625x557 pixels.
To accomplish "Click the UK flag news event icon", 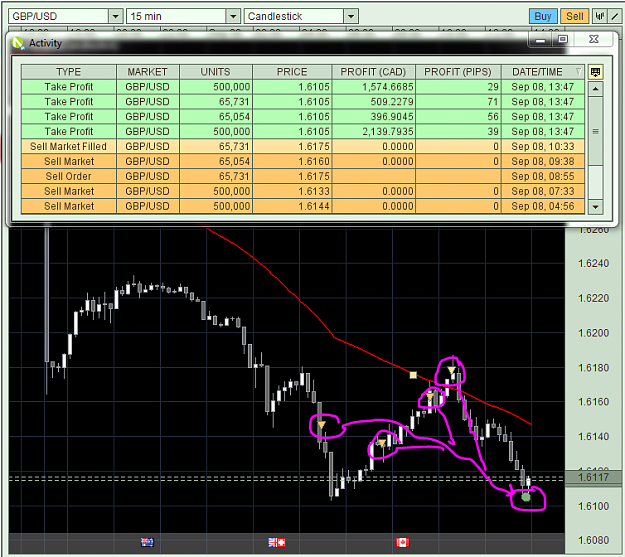I will tap(272, 542).
